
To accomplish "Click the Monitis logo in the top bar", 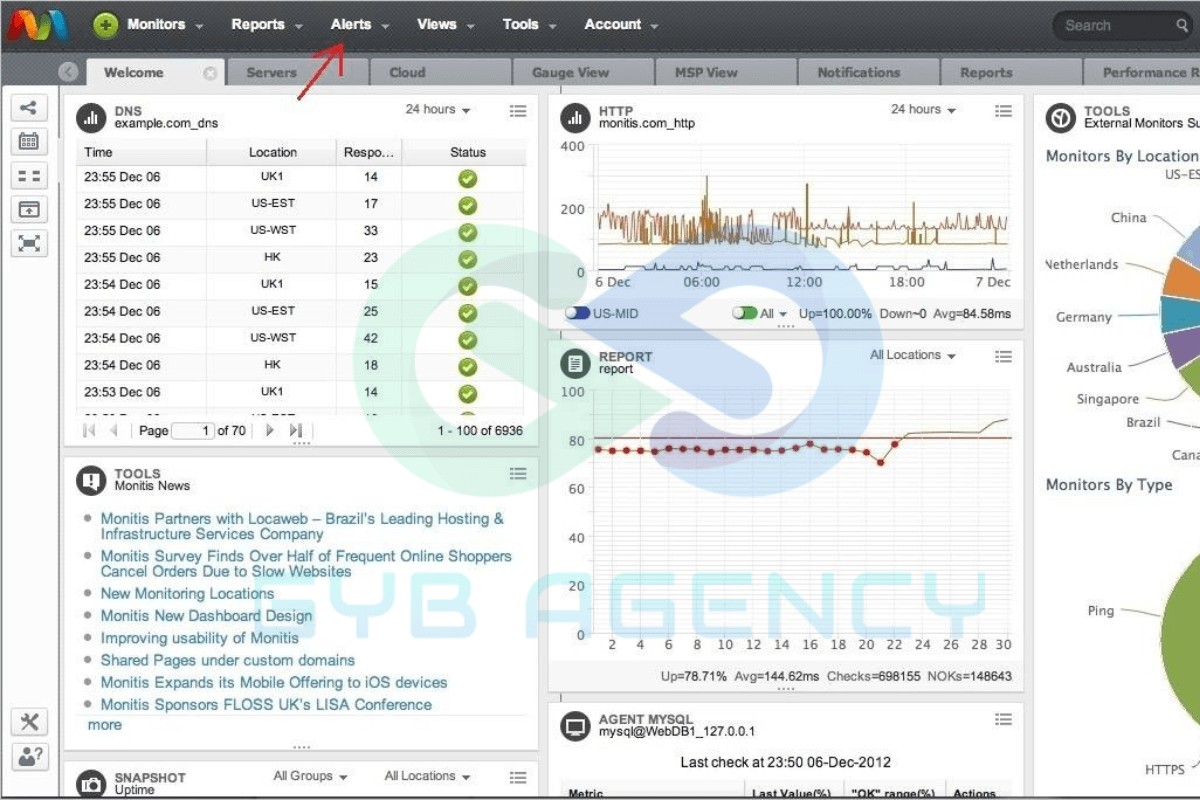I will point(36,25).
